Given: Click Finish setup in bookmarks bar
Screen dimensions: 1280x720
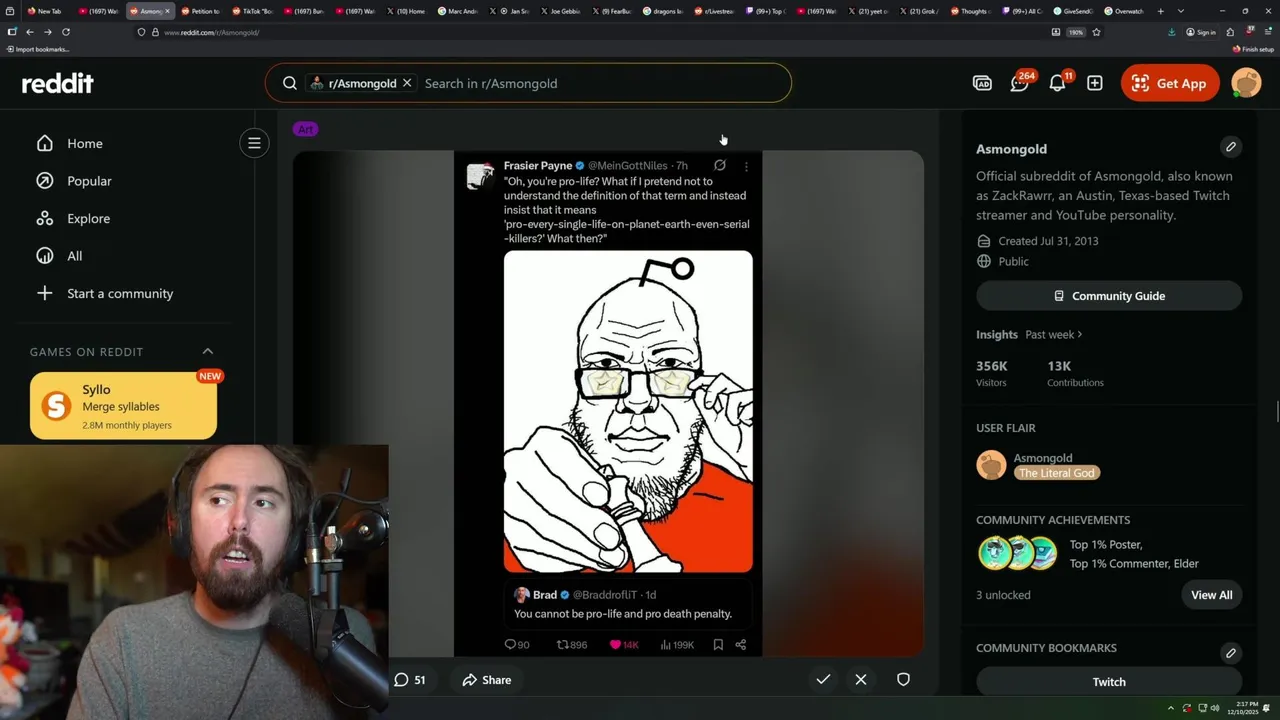Looking at the screenshot, I should pyautogui.click(x=1254, y=49).
